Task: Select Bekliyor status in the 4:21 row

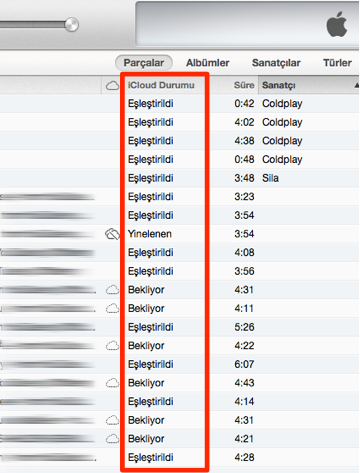Action: (146, 439)
